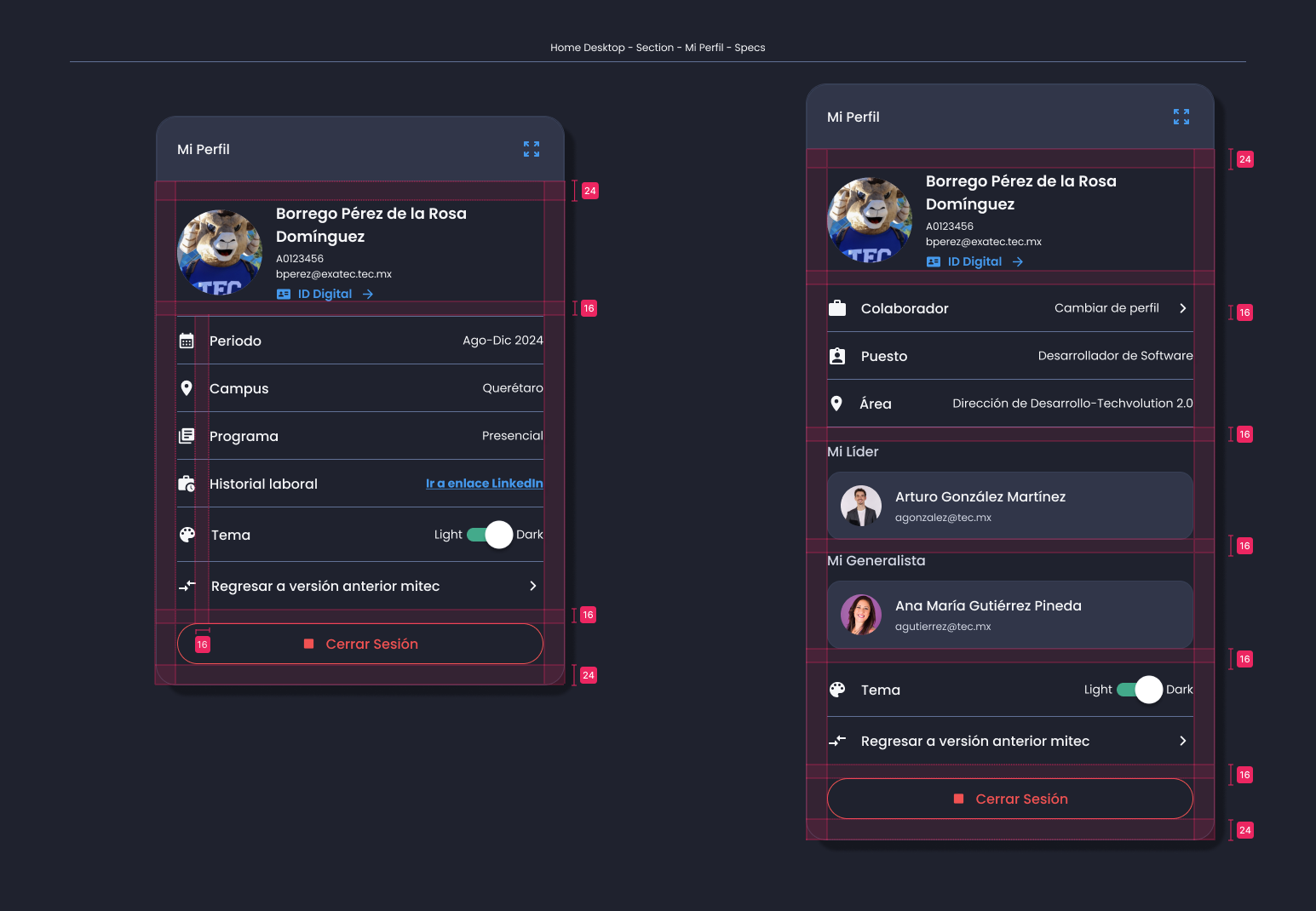1316x911 pixels.
Task: Follow the Ir a enlace LinkedIn link
Action: coord(485,483)
